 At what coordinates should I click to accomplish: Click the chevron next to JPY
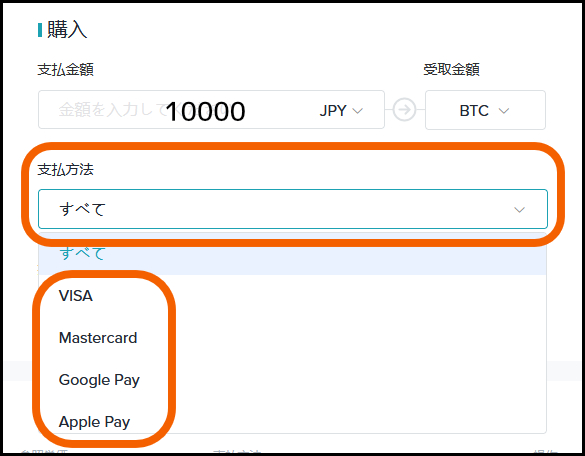(357, 111)
